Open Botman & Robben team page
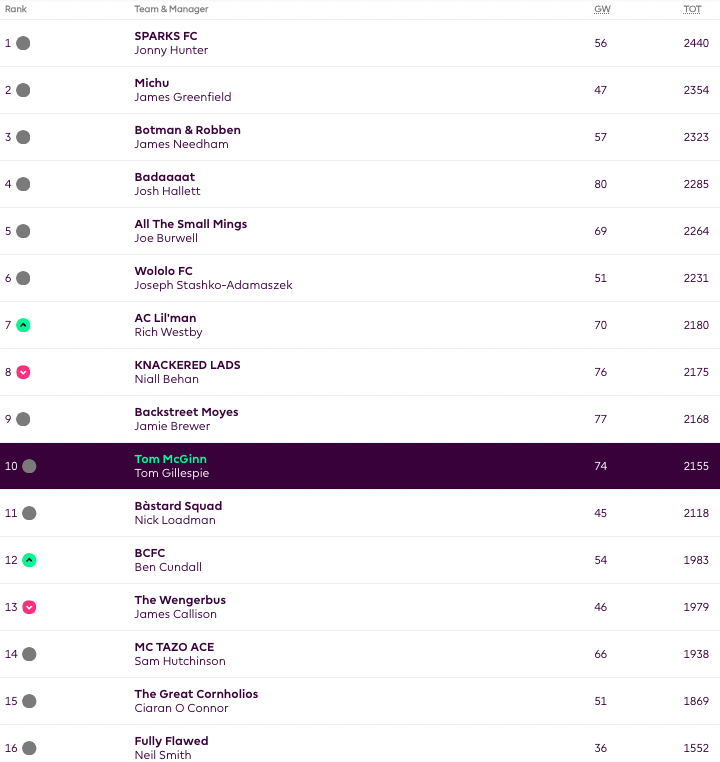 point(187,130)
